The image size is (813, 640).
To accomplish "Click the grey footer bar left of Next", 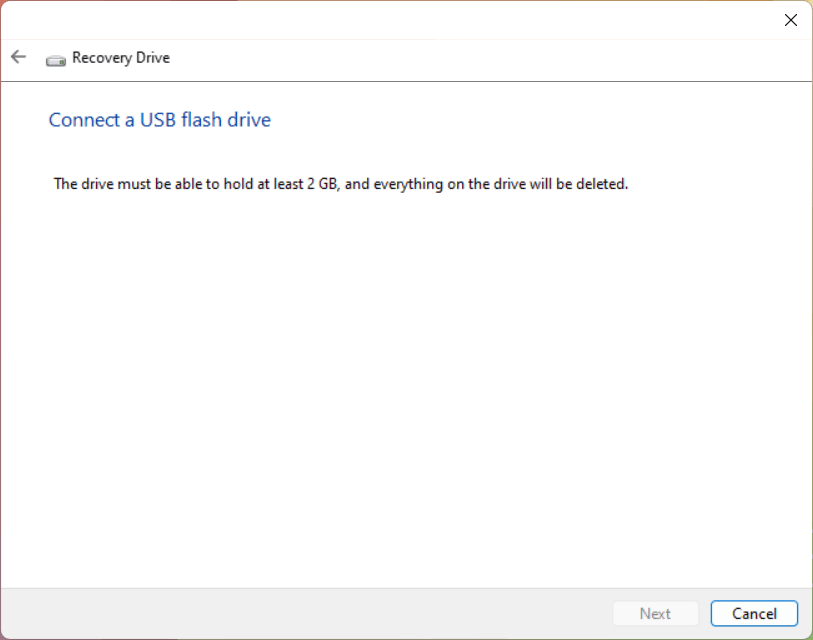I will 306,614.
